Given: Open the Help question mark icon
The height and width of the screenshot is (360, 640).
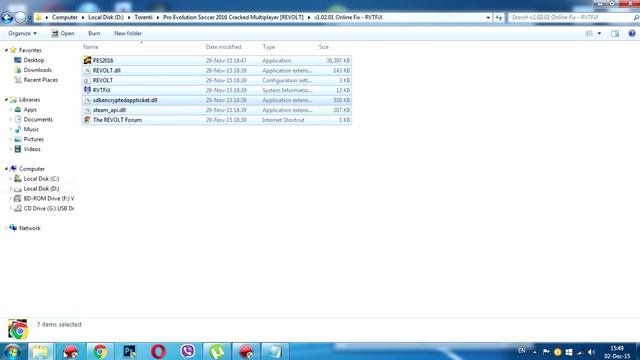Looking at the screenshot, I should [x=632, y=33].
